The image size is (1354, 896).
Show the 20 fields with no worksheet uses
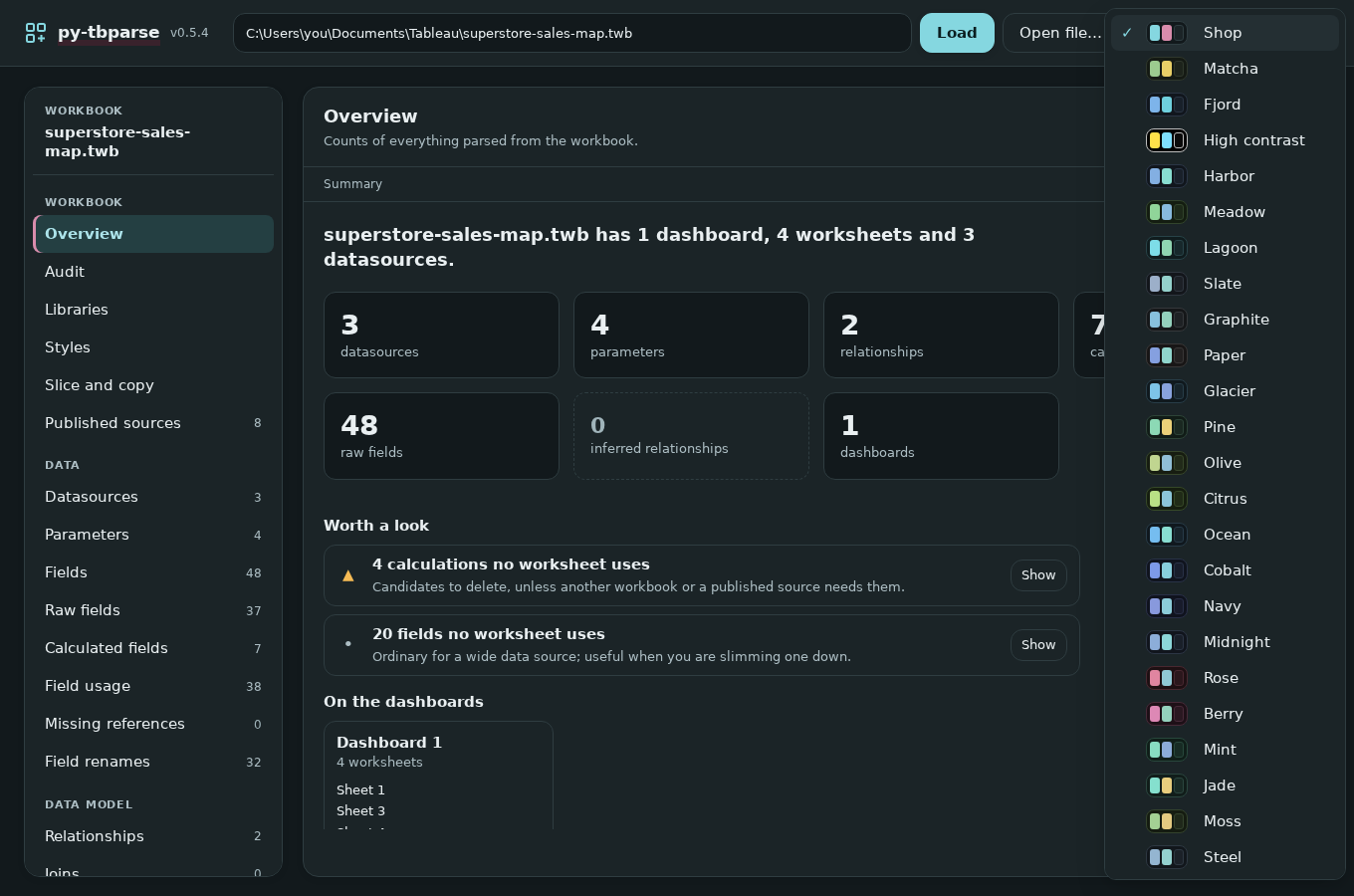(x=1038, y=645)
